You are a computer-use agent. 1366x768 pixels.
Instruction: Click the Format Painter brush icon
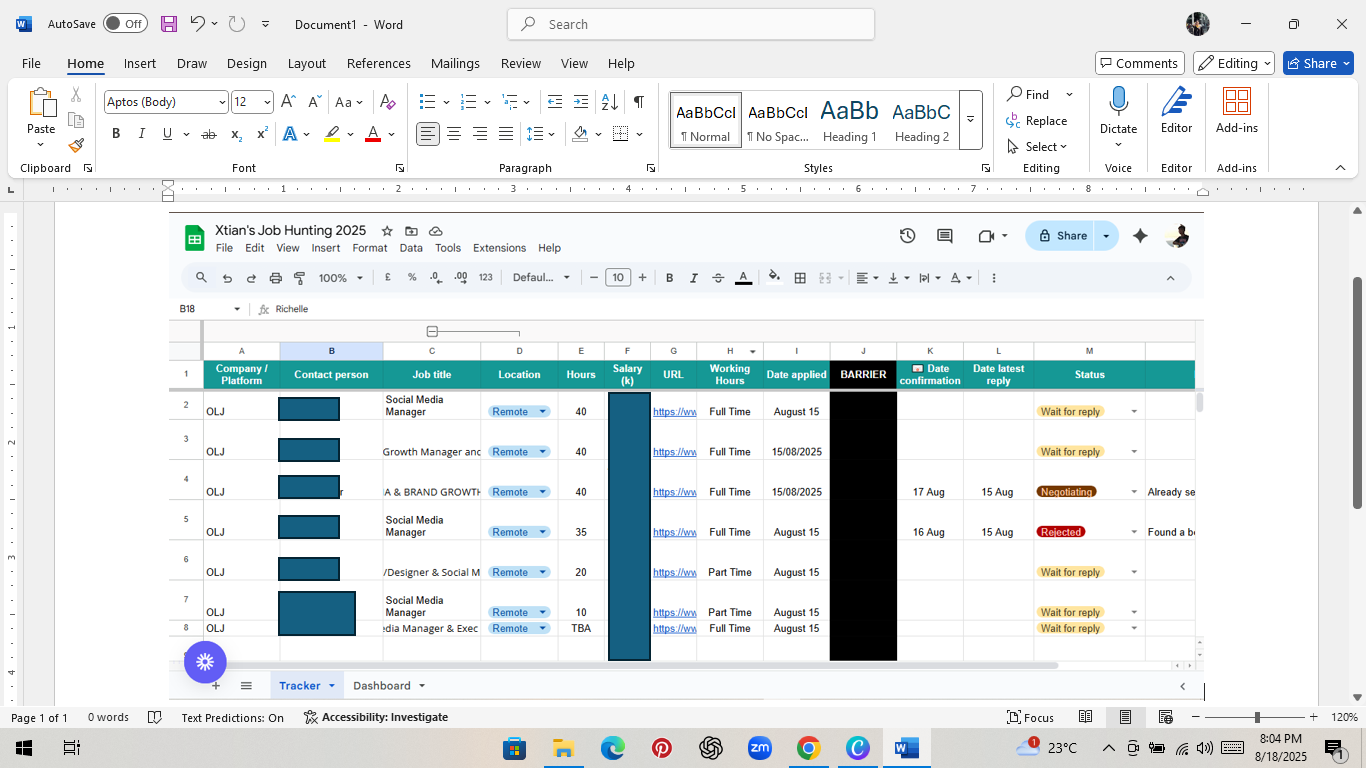(76, 145)
